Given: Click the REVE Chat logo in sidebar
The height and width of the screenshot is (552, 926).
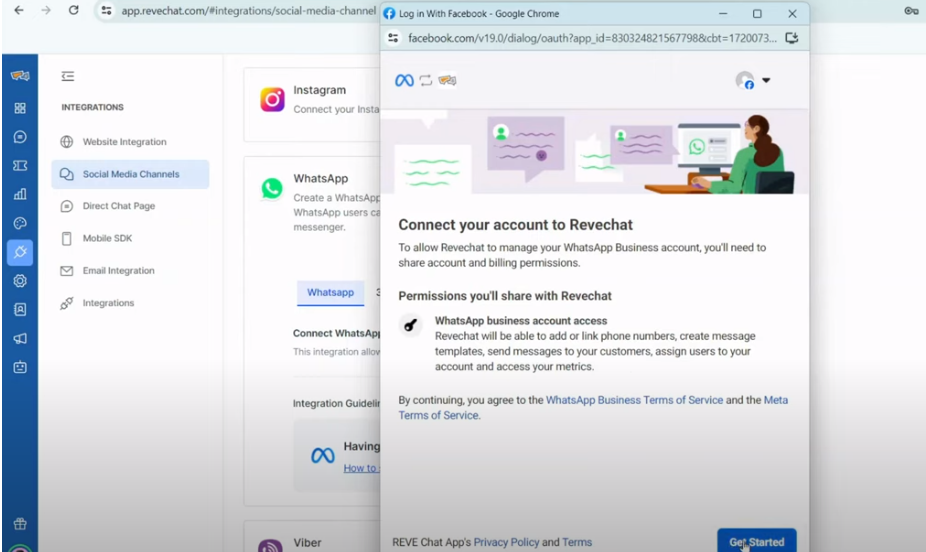Looking at the screenshot, I should [20, 76].
